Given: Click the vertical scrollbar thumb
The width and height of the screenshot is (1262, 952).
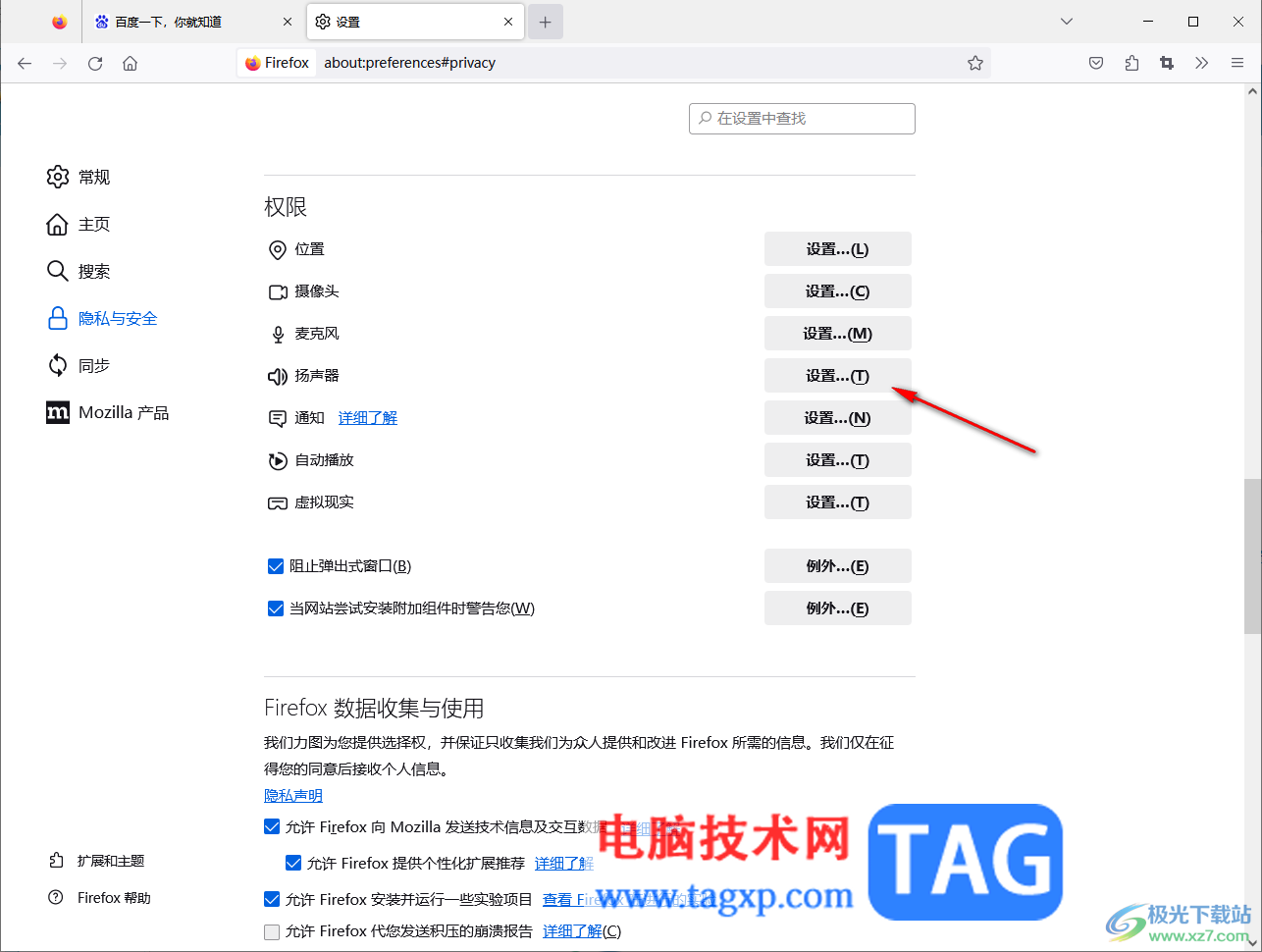Looking at the screenshot, I should tap(1252, 555).
